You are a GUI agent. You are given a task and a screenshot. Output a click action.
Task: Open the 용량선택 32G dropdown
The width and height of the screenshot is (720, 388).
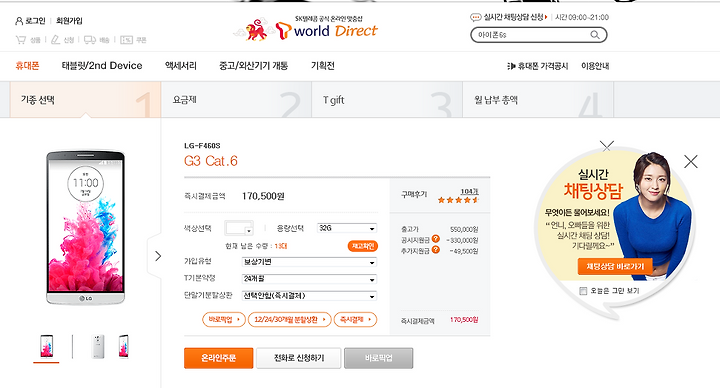[x=347, y=228]
